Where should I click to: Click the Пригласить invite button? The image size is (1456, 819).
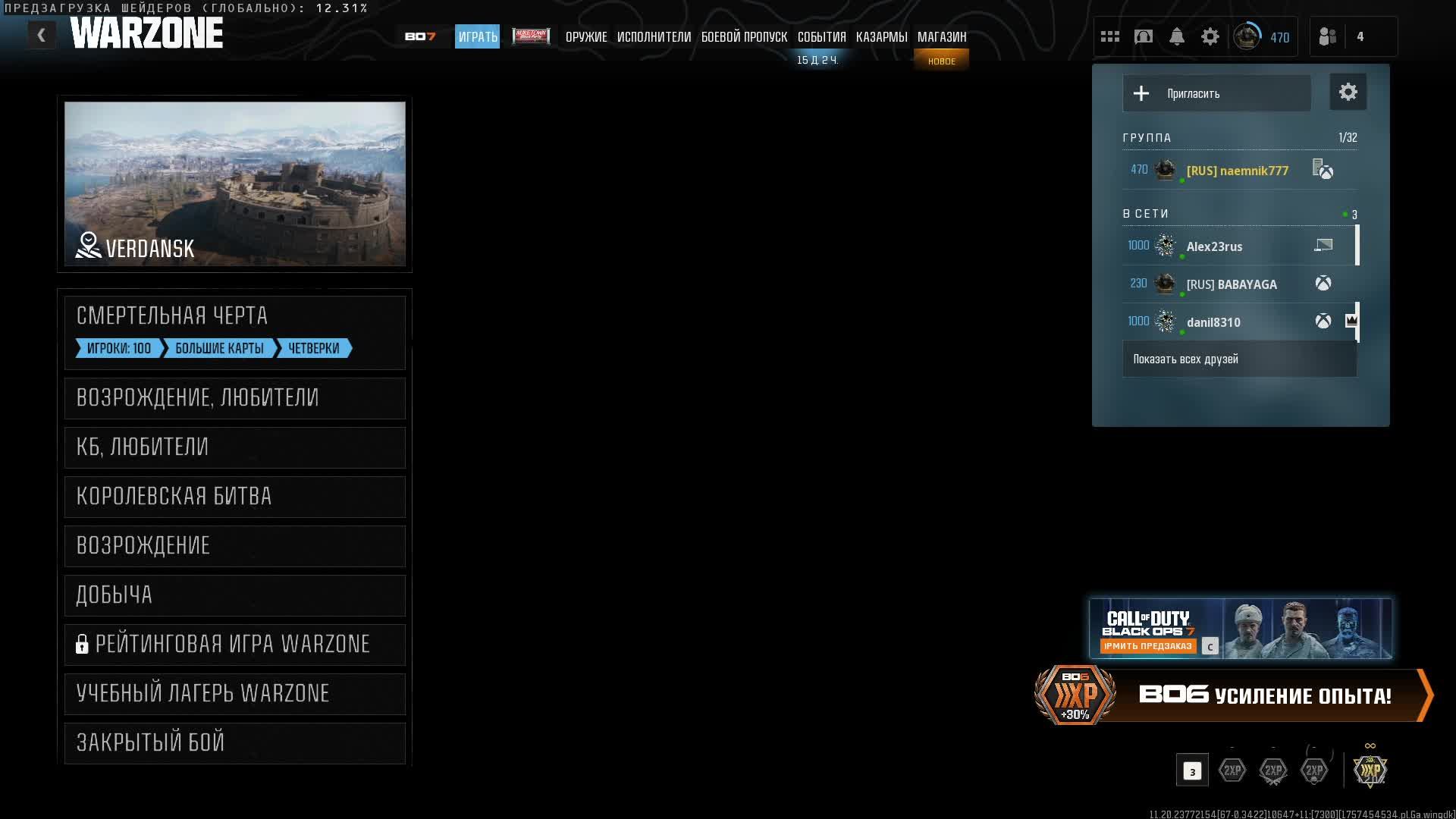(1216, 93)
